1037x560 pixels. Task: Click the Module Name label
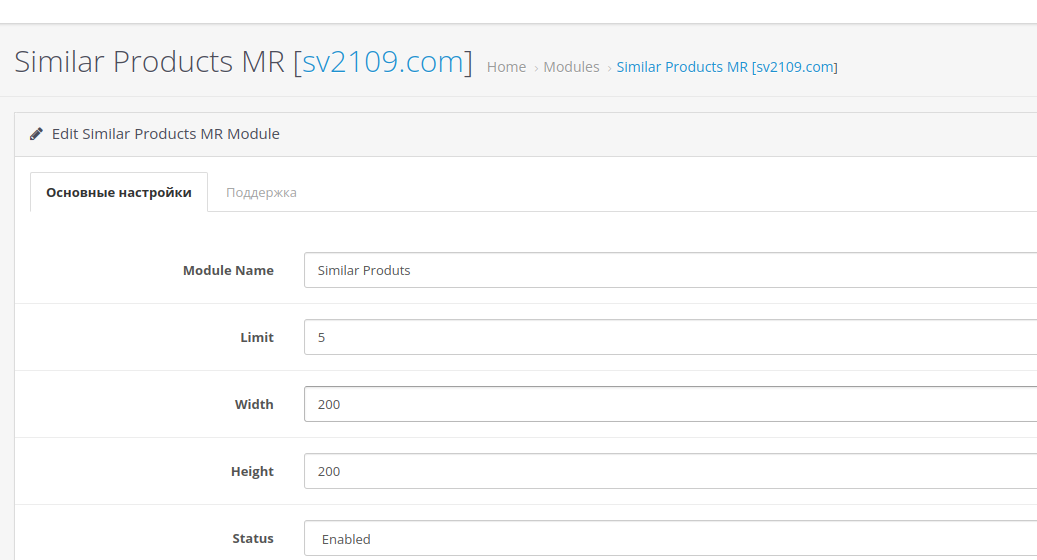pos(228,270)
